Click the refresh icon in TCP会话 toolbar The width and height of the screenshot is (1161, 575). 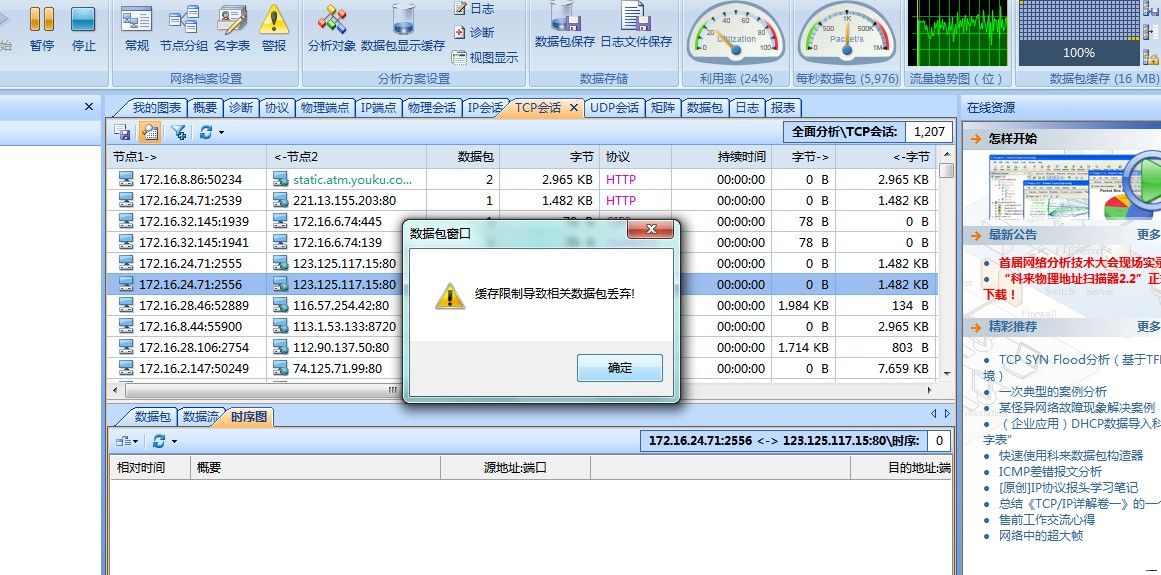pos(206,132)
